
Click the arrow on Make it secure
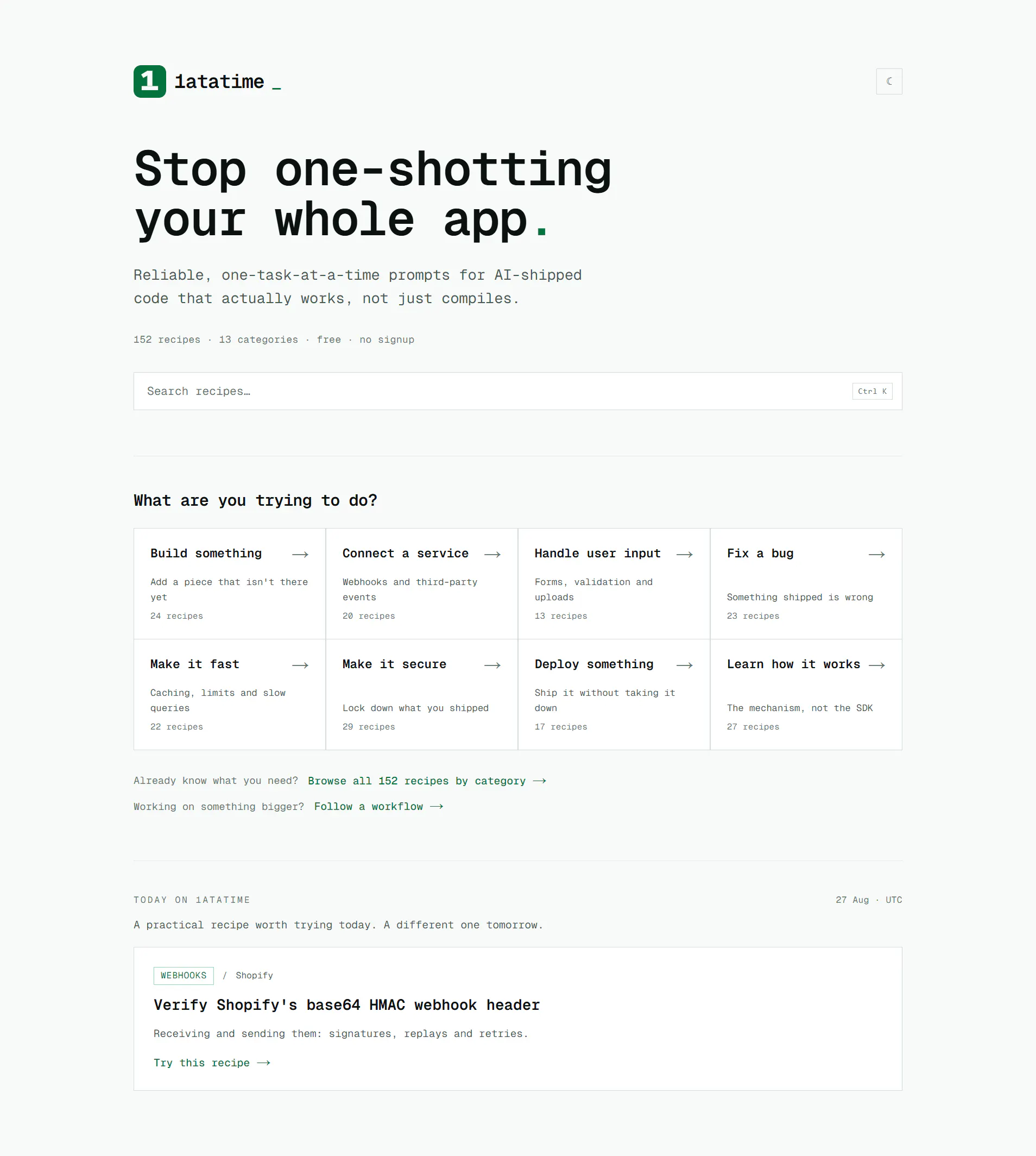(x=492, y=665)
